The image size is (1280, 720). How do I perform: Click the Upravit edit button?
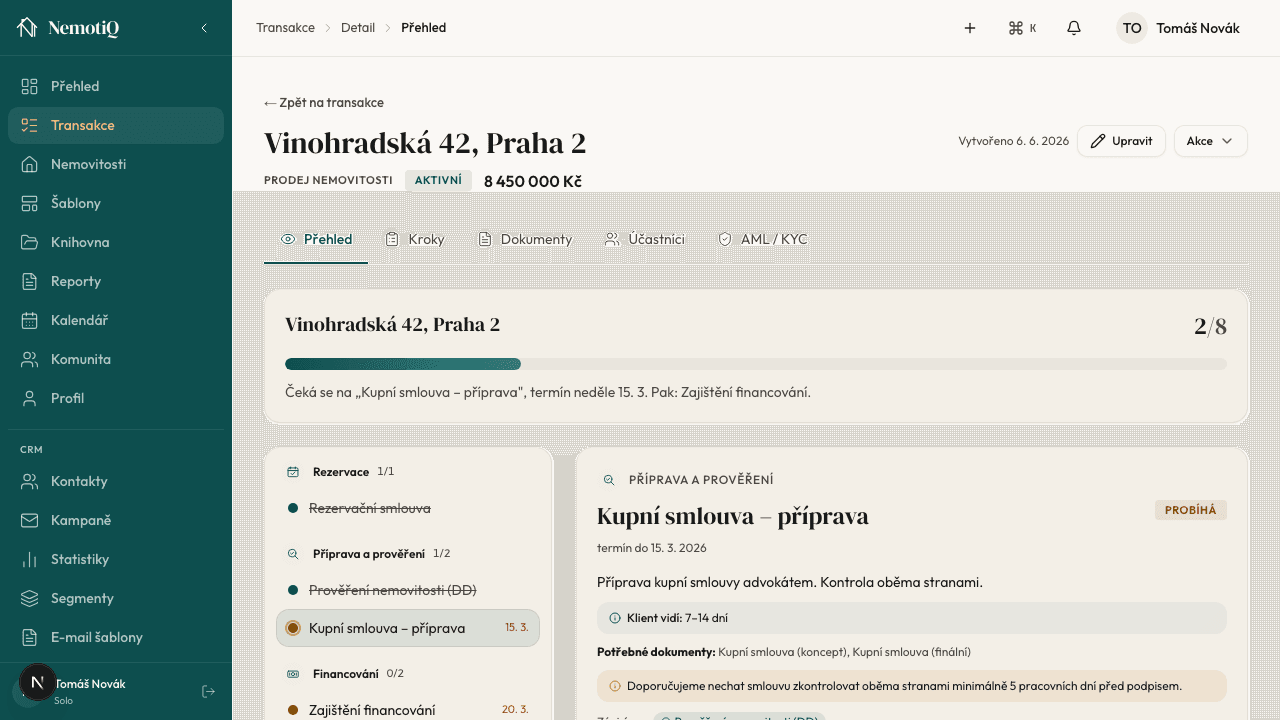(x=1121, y=141)
